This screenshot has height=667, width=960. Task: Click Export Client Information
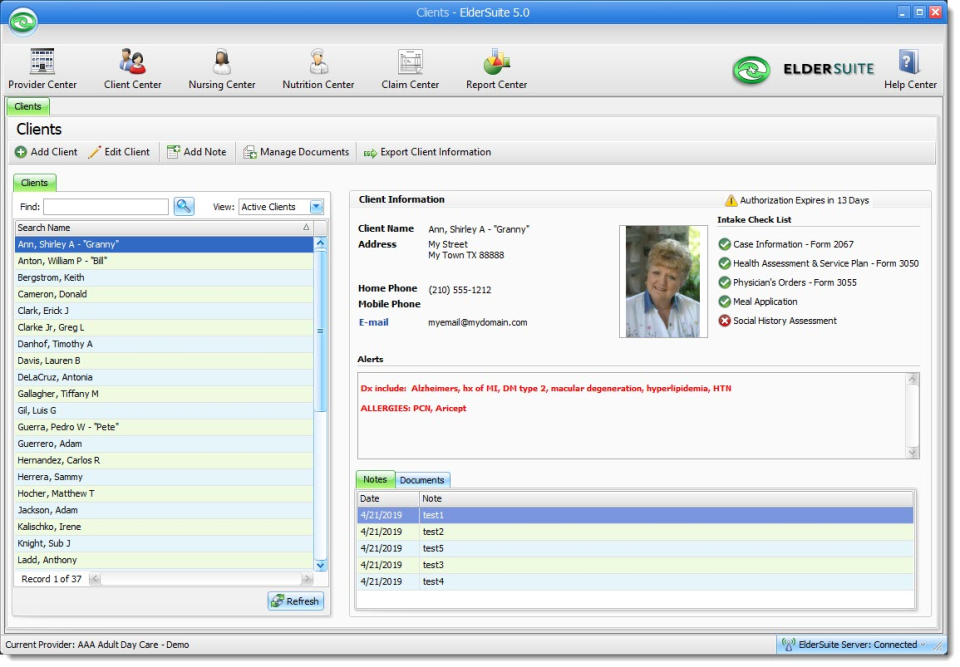coord(426,152)
